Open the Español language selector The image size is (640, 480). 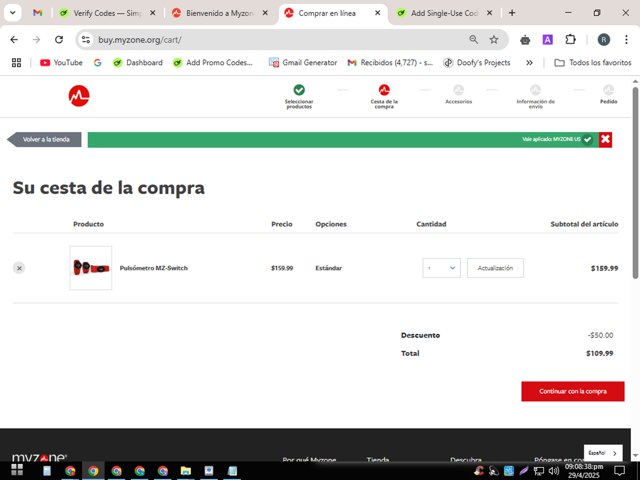point(603,453)
